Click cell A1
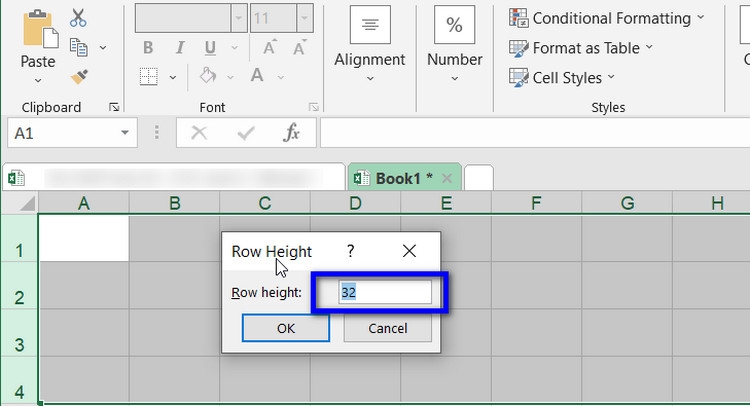Screen dimensions: 750x406 (84, 238)
